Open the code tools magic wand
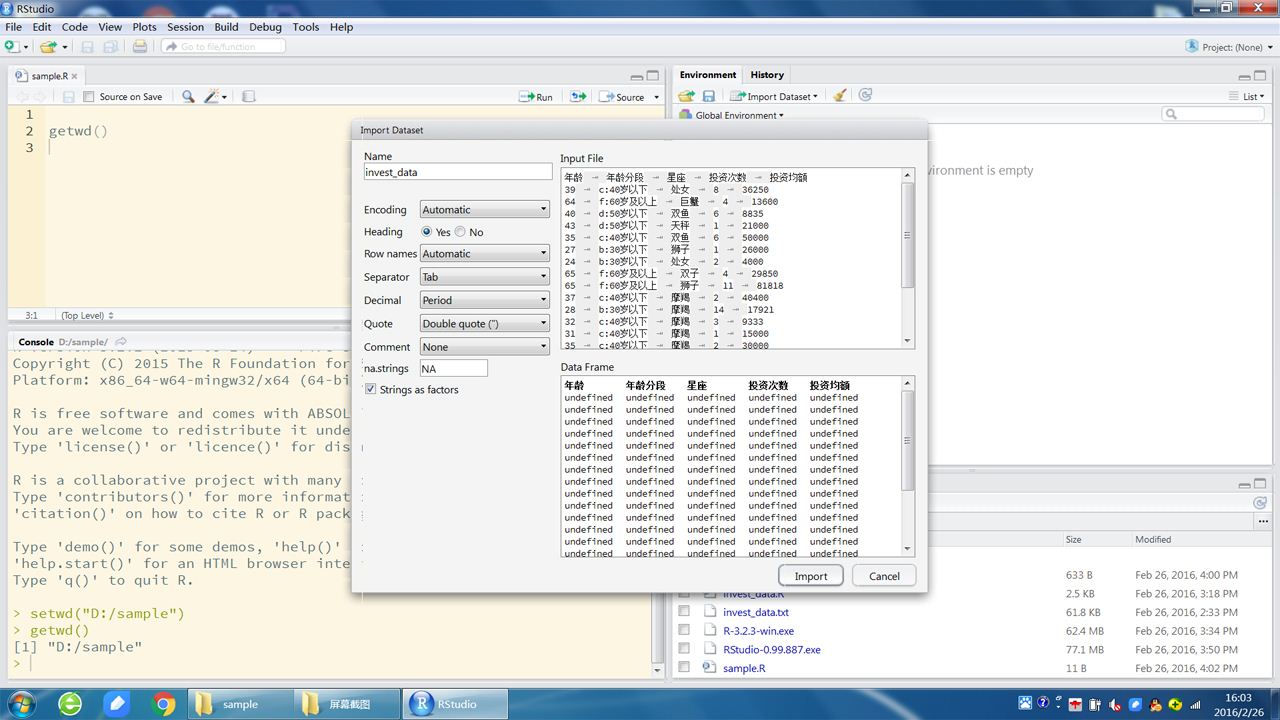 [x=212, y=97]
